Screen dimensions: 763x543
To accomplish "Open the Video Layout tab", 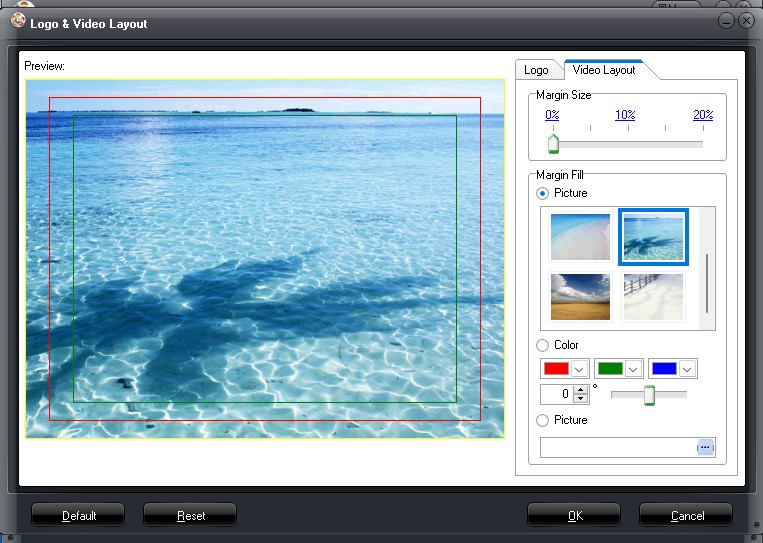I will (604, 70).
